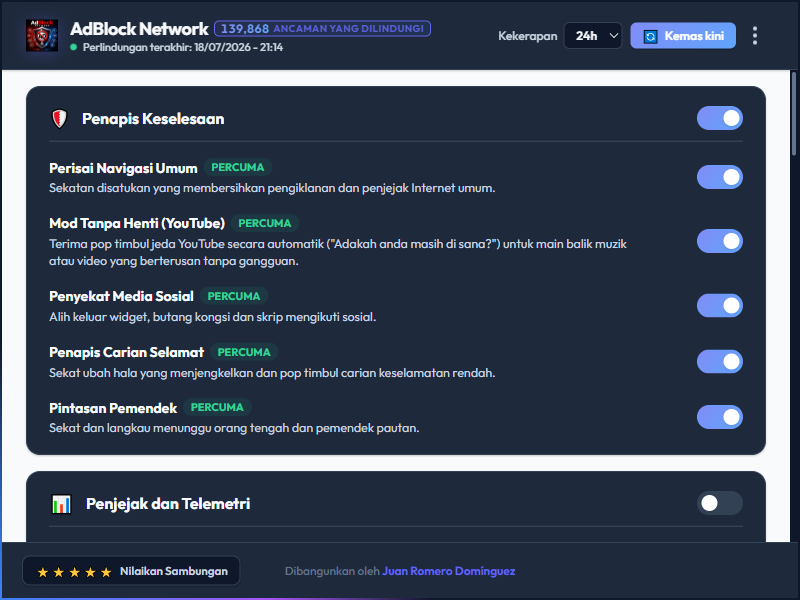Click PERCUMA badge next to Penapis Carian Selamat
Image resolution: width=800 pixels, height=600 pixels.
point(244,353)
